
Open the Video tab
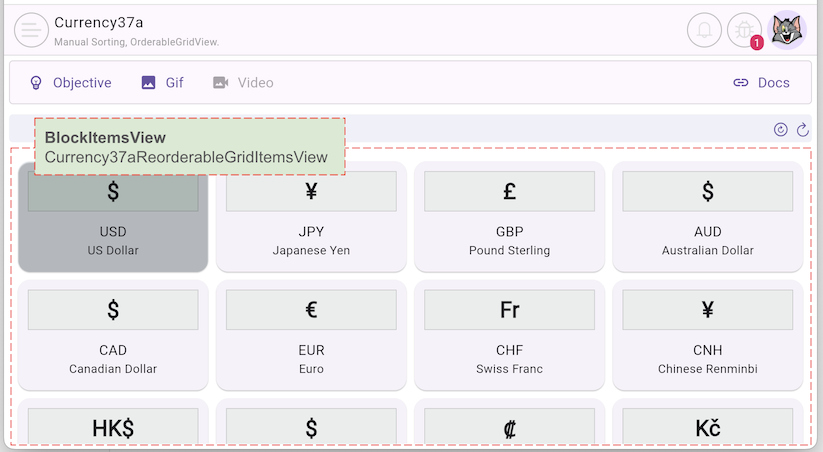tap(243, 83)
